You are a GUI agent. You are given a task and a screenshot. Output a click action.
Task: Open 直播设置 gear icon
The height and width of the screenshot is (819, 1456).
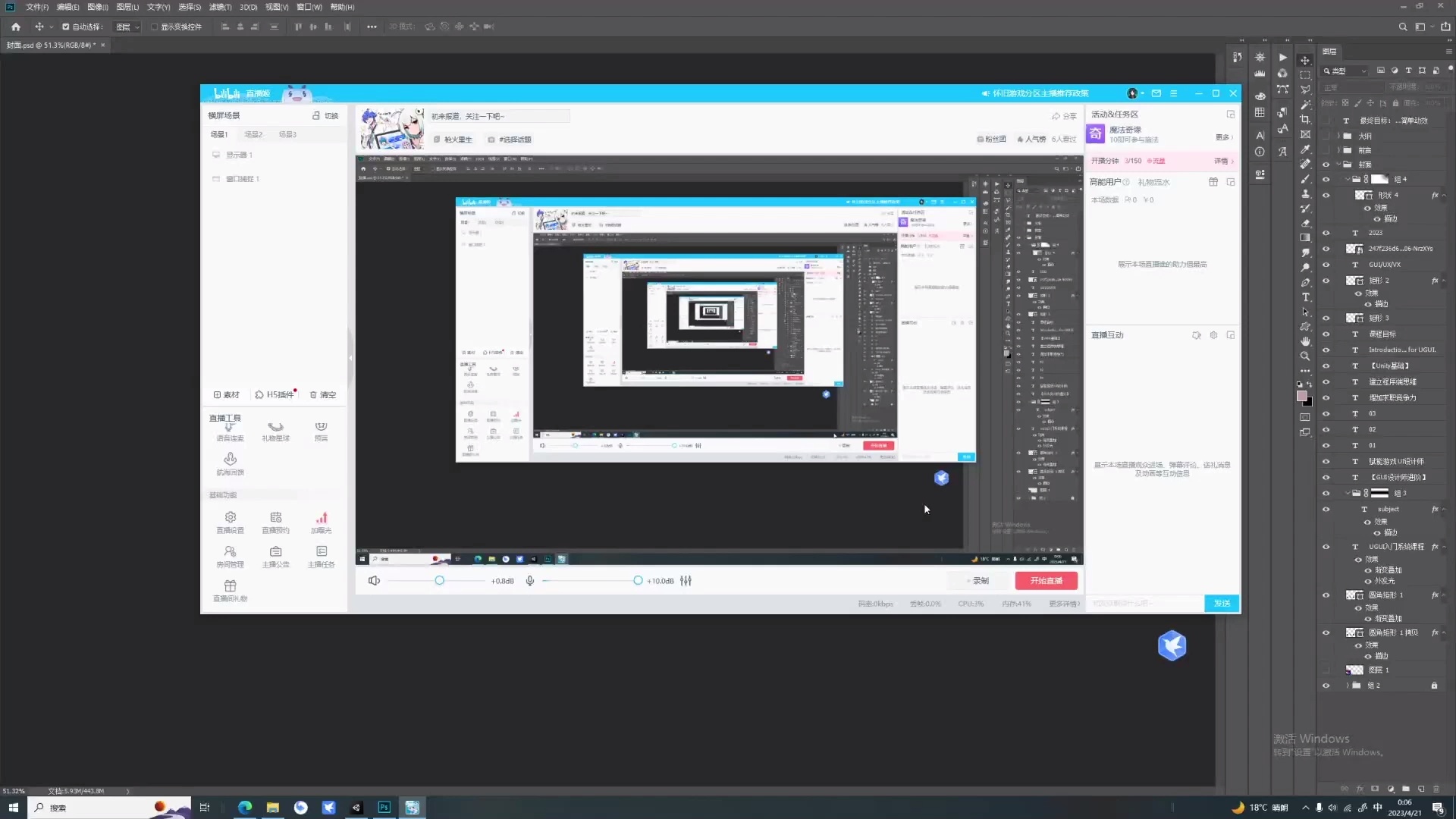click(x=231, y=518)
